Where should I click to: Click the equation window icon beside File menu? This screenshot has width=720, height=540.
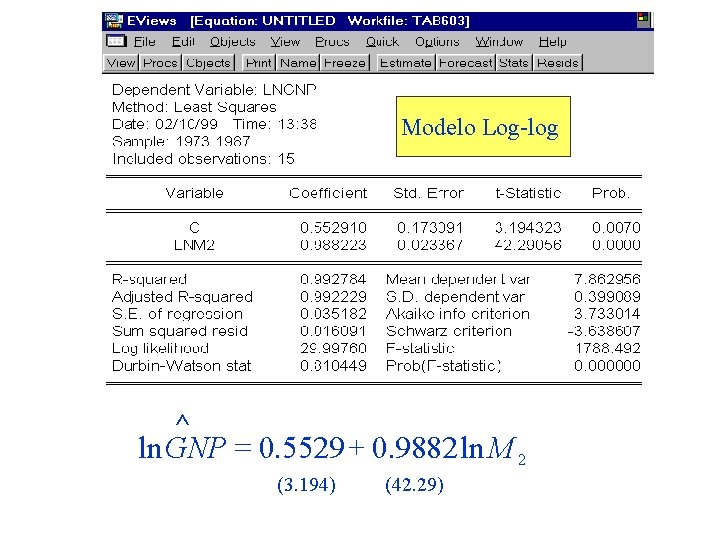(x=116, y=41)
